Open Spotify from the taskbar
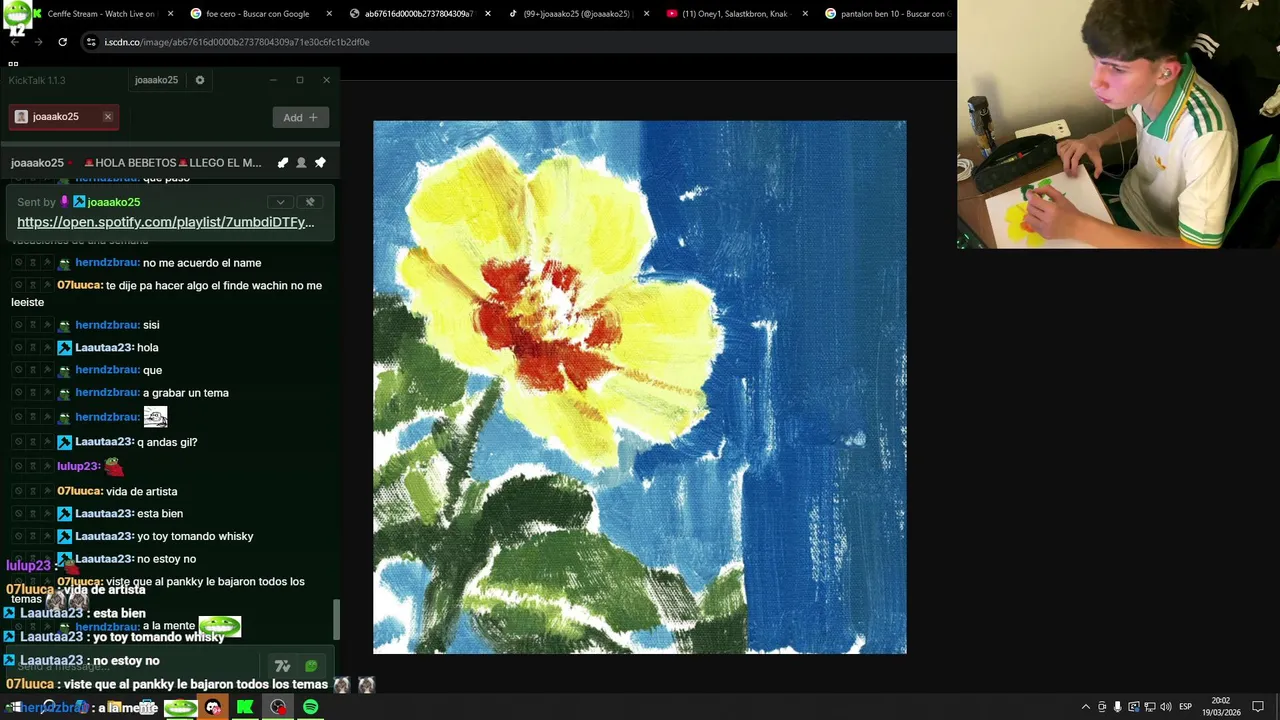Viewport: 1280px width, 720px height. click(x=311, y=707)
